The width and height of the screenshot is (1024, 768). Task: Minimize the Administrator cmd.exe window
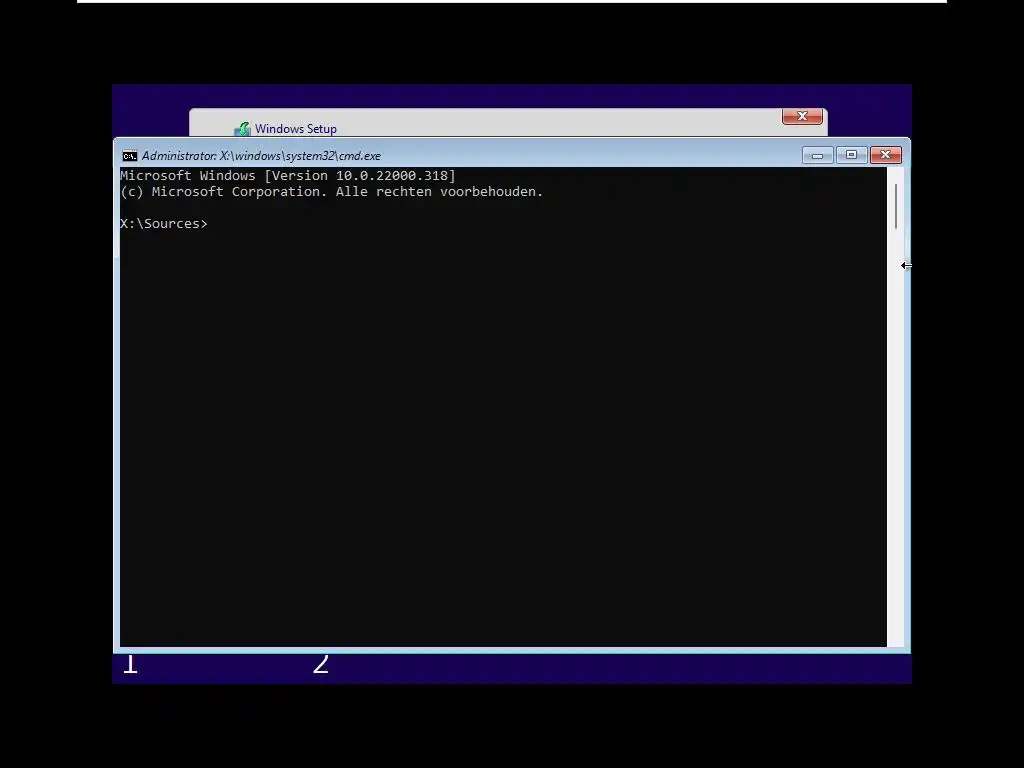click(817, 155)
